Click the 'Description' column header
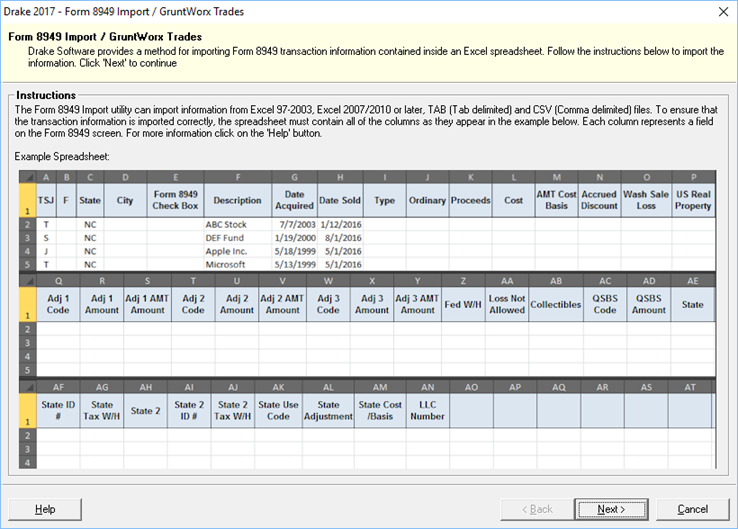The width and height of the screenshot is (738, 529). click(x=238, y=200)
